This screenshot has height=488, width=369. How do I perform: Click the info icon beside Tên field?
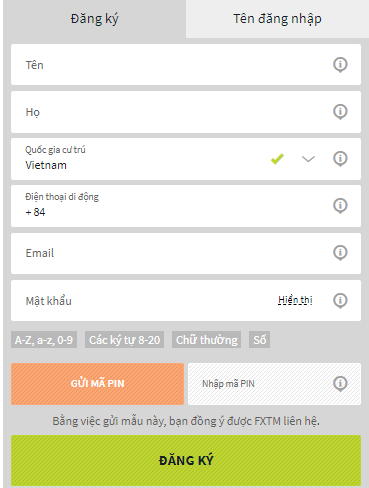(340, 64)
